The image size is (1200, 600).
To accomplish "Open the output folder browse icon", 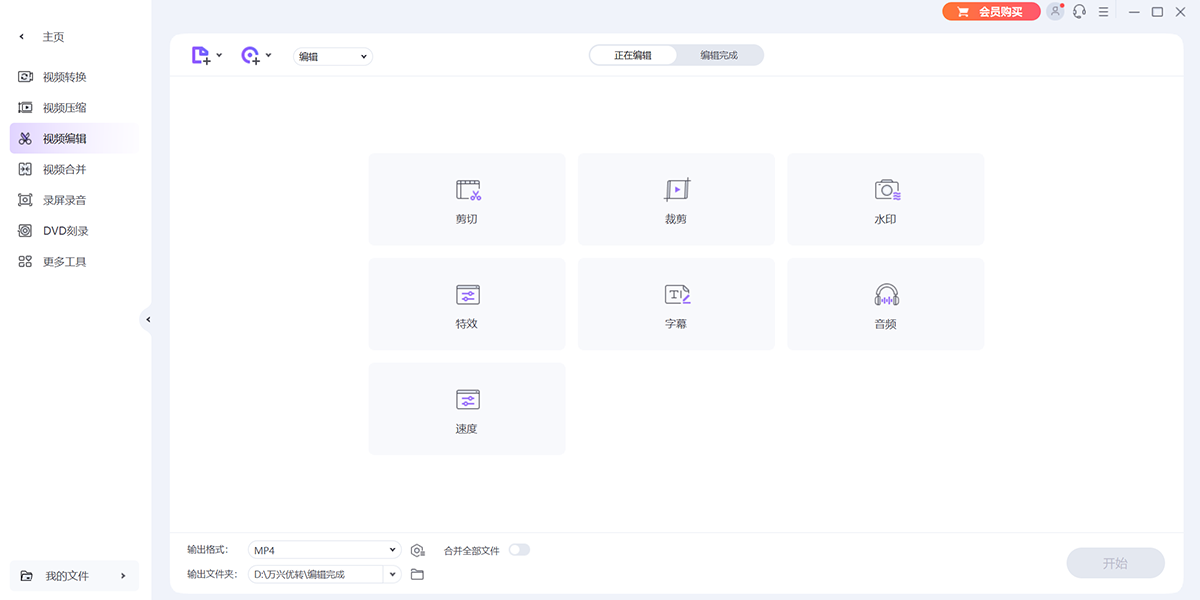I will pyautogui.click(x=418, y=574).
